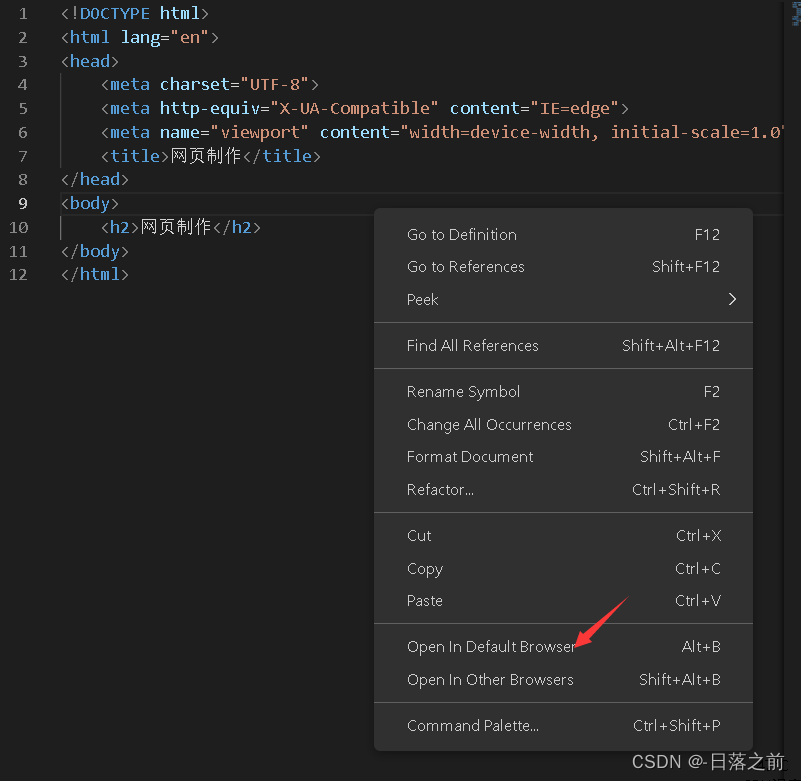Select the "Paste" command
The width and height of the screenshot is (801, 781).
424,600
